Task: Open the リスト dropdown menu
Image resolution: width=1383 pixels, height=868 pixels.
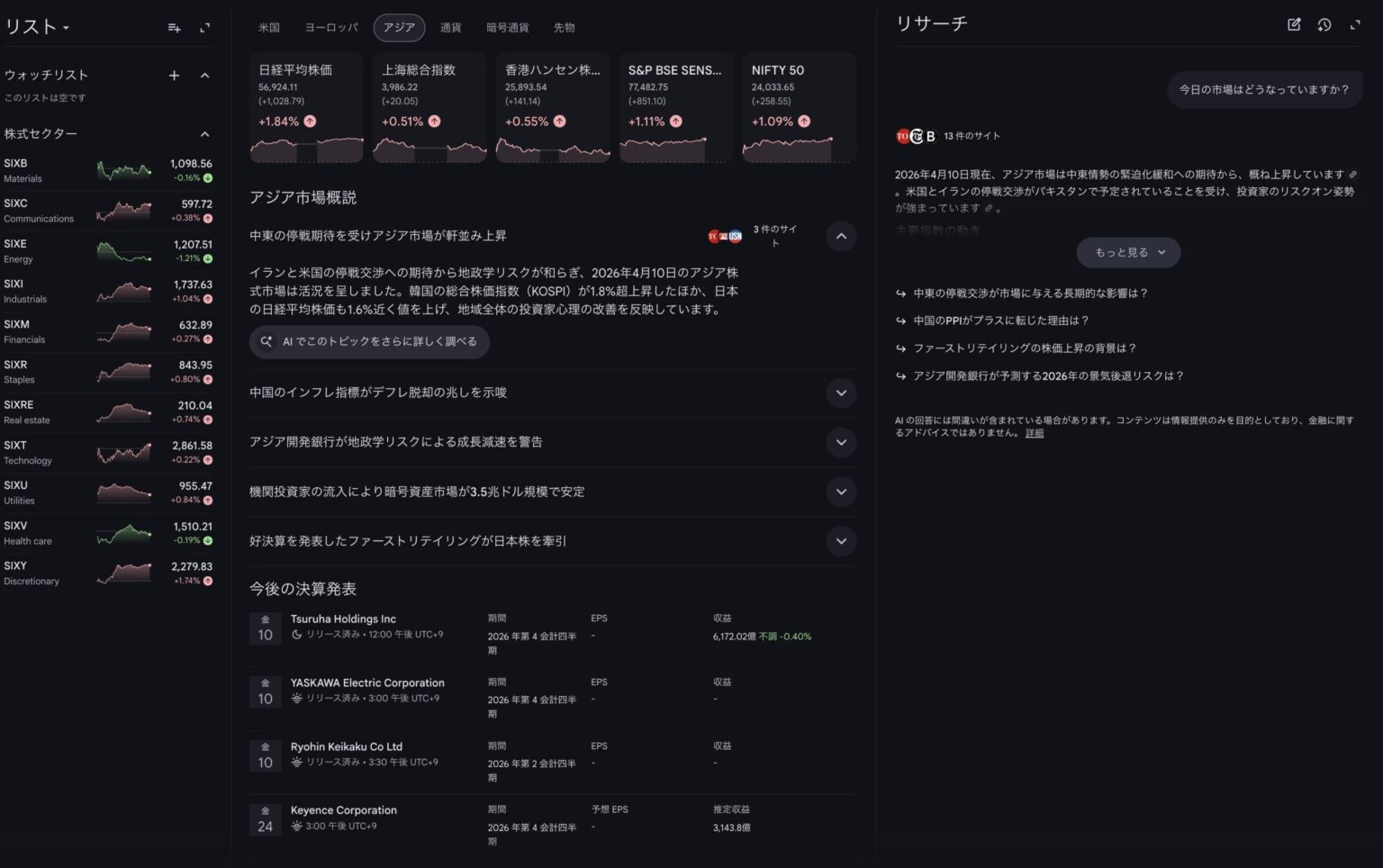Action: pyautogui.click(x=37, y=28)
